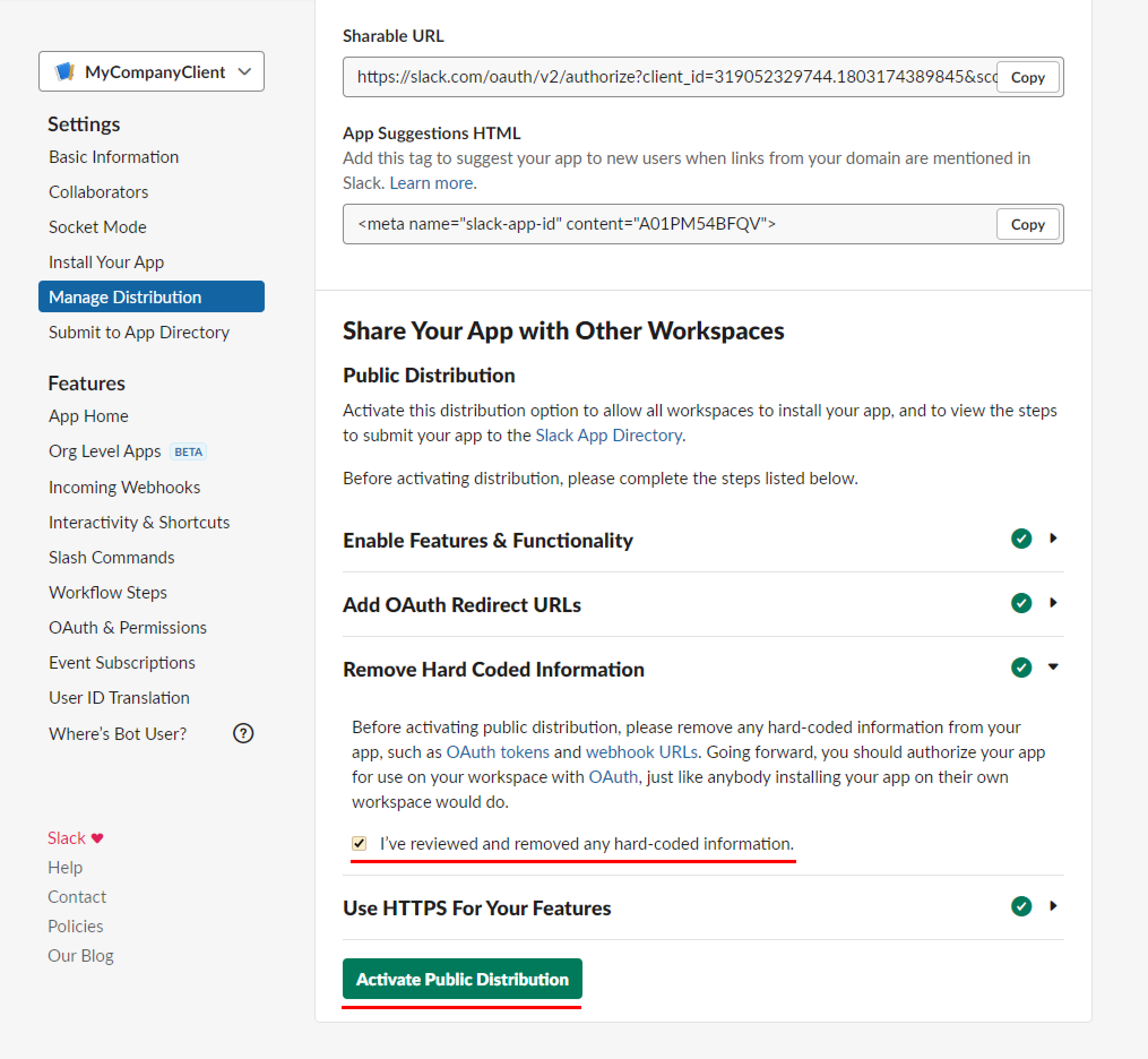Click the green checkmark for Use HTTPS For Your Features
The image size is (1148, 1059).
[x=1021, y=907]
